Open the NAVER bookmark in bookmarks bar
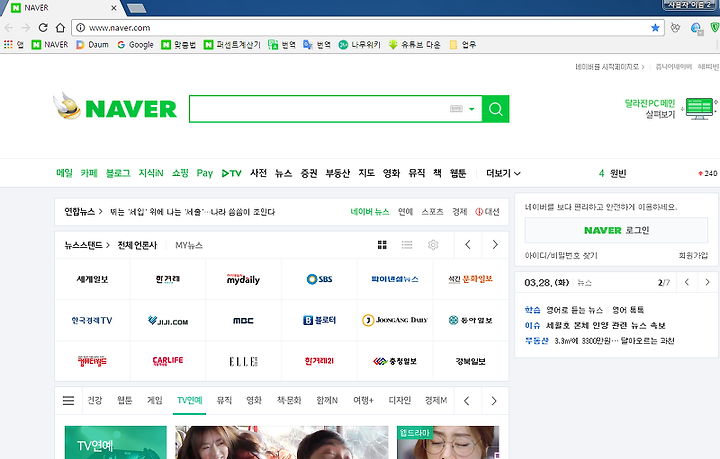720x459 pixels. click(x=50, y=45)
